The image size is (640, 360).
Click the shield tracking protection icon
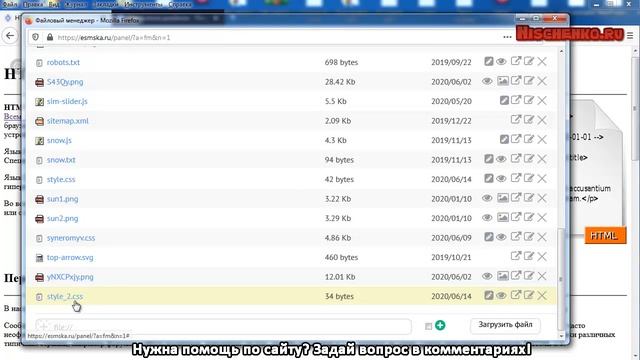coord(36,37)
